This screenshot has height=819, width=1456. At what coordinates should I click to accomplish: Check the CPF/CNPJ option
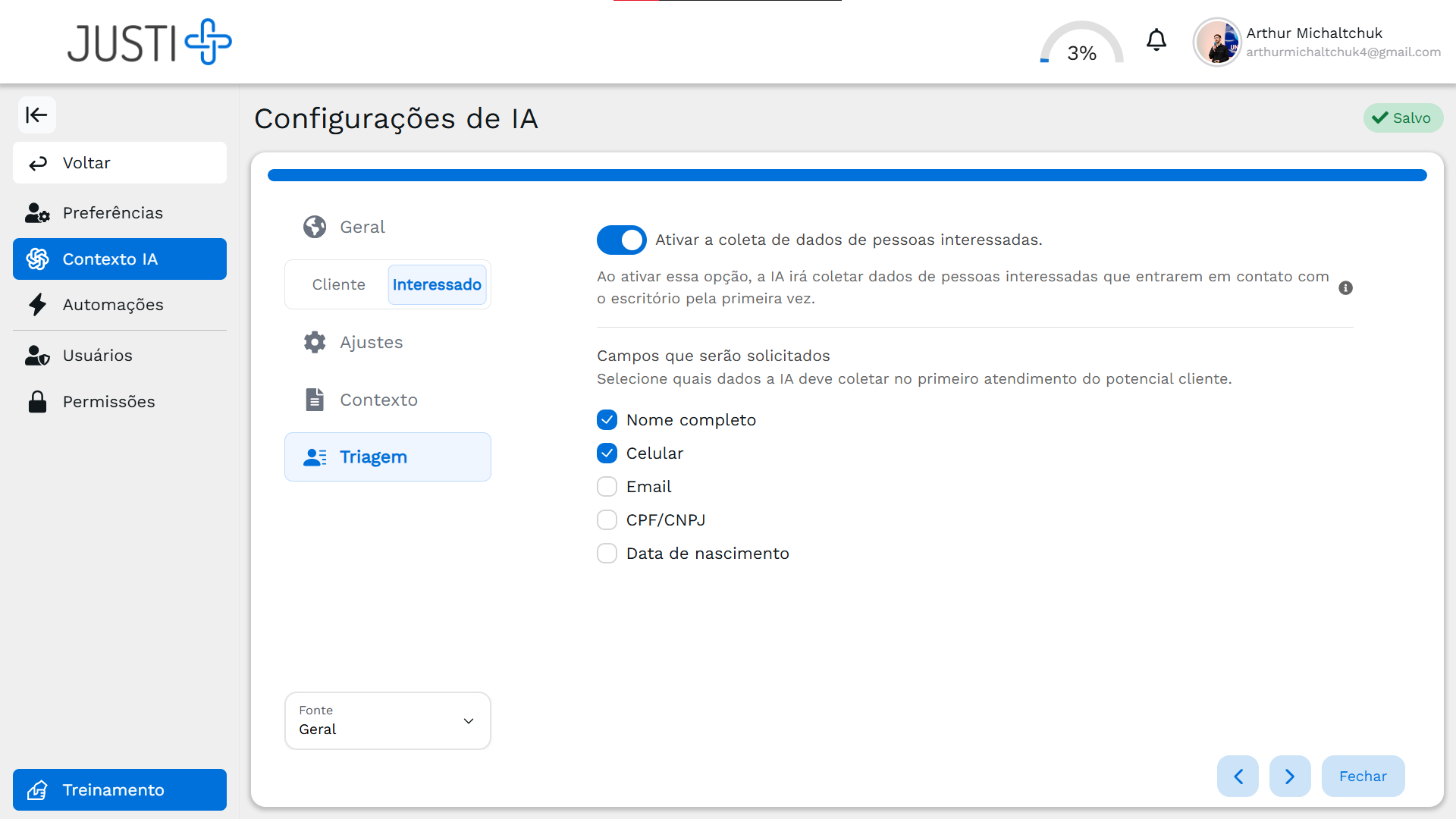pos(607,519)
